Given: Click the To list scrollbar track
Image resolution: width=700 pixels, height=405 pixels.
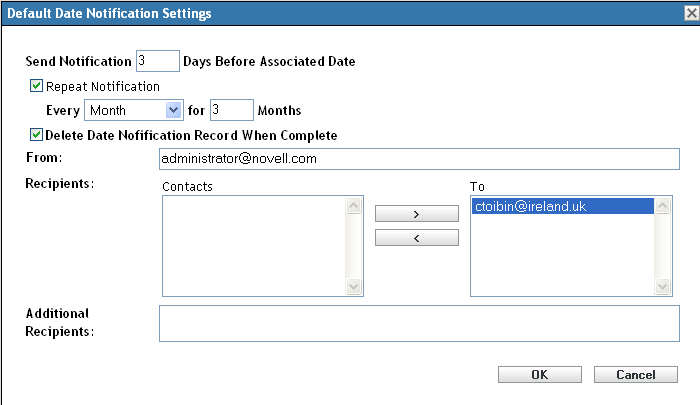Looking at the screenshot, I should (660, 245).
